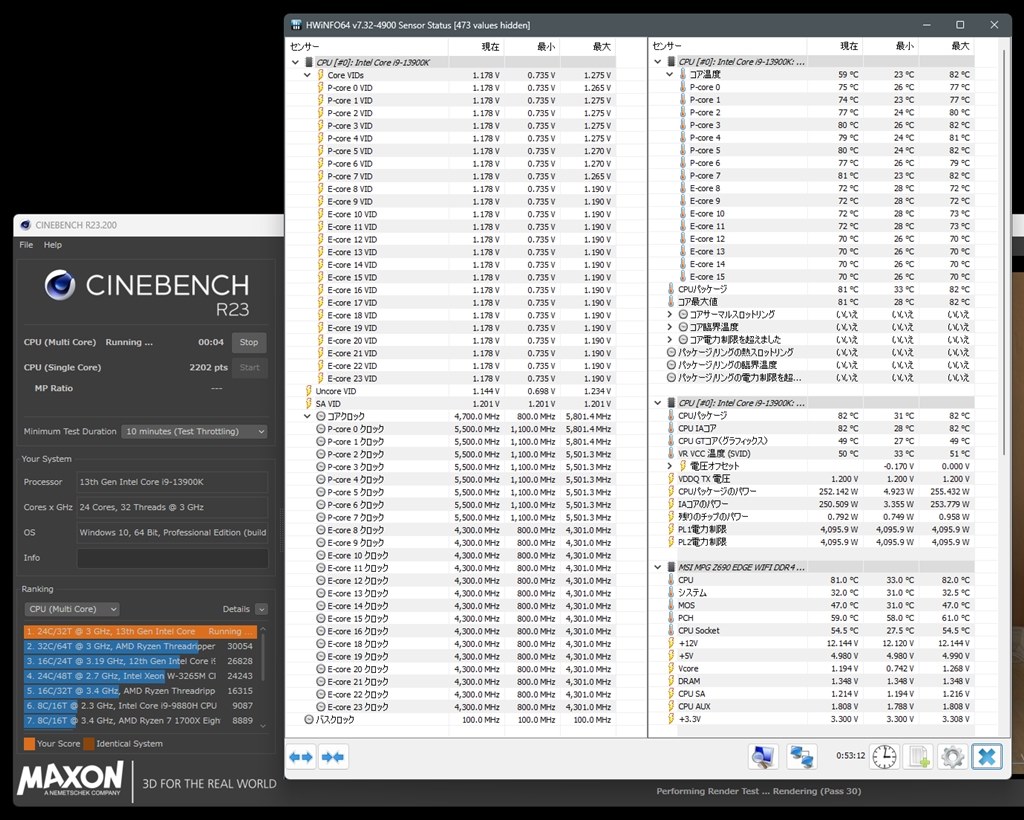The width and height of the screenshot is (1024, 820).
Task: Open Cinebench File menu
Action: point(26,245)
